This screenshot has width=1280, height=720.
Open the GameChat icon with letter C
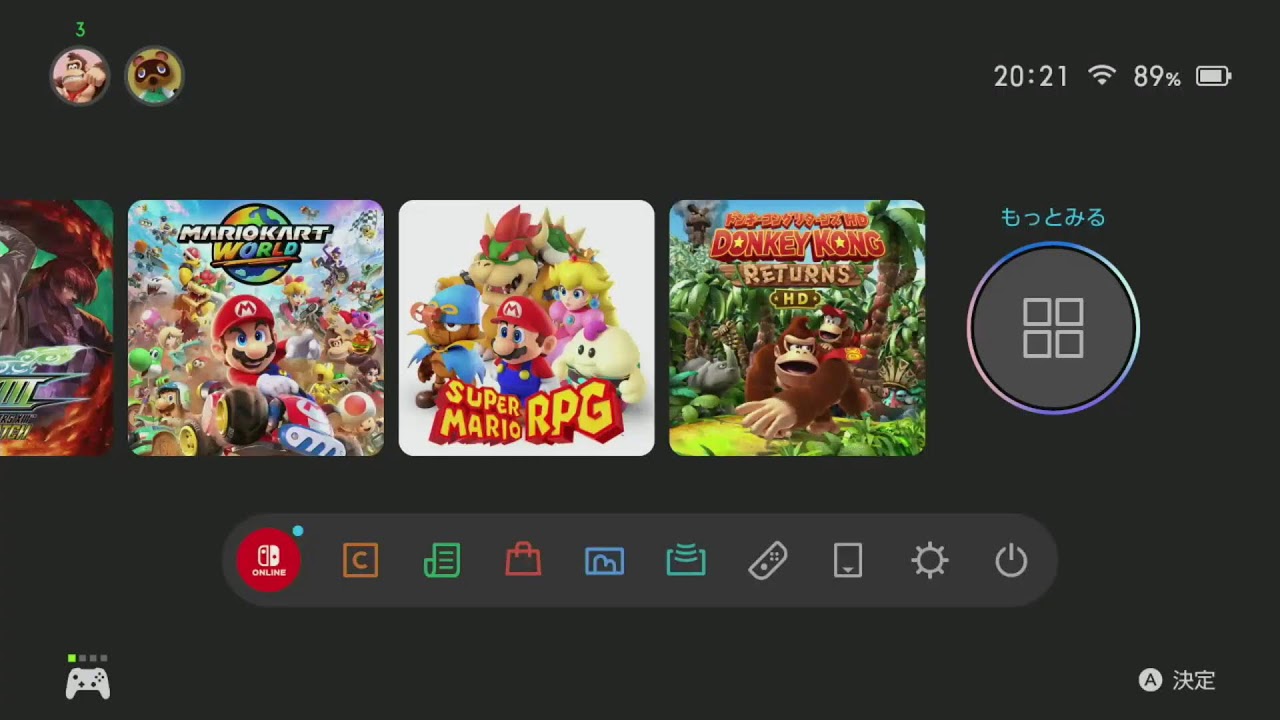[360, 561]
